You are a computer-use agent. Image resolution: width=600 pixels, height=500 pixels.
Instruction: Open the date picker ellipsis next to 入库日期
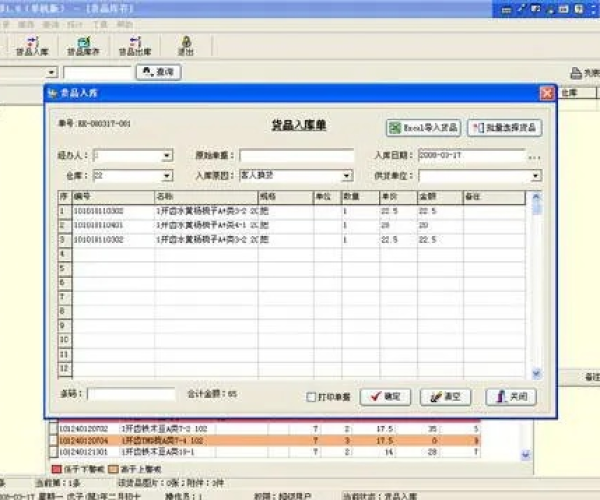pyautogui.click(x=534, y=156)
